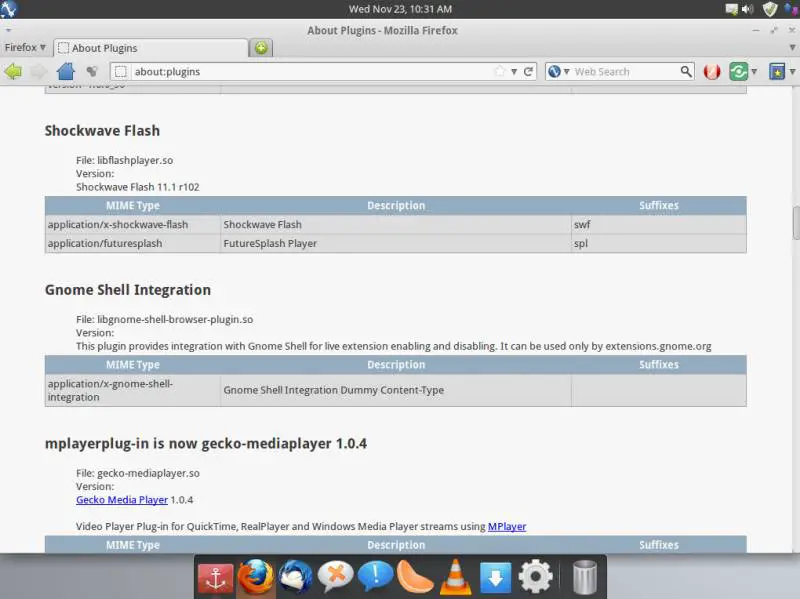
Task: Click the File: gecko-mediaplayer.so line
Action: click(x=138, y=473)
